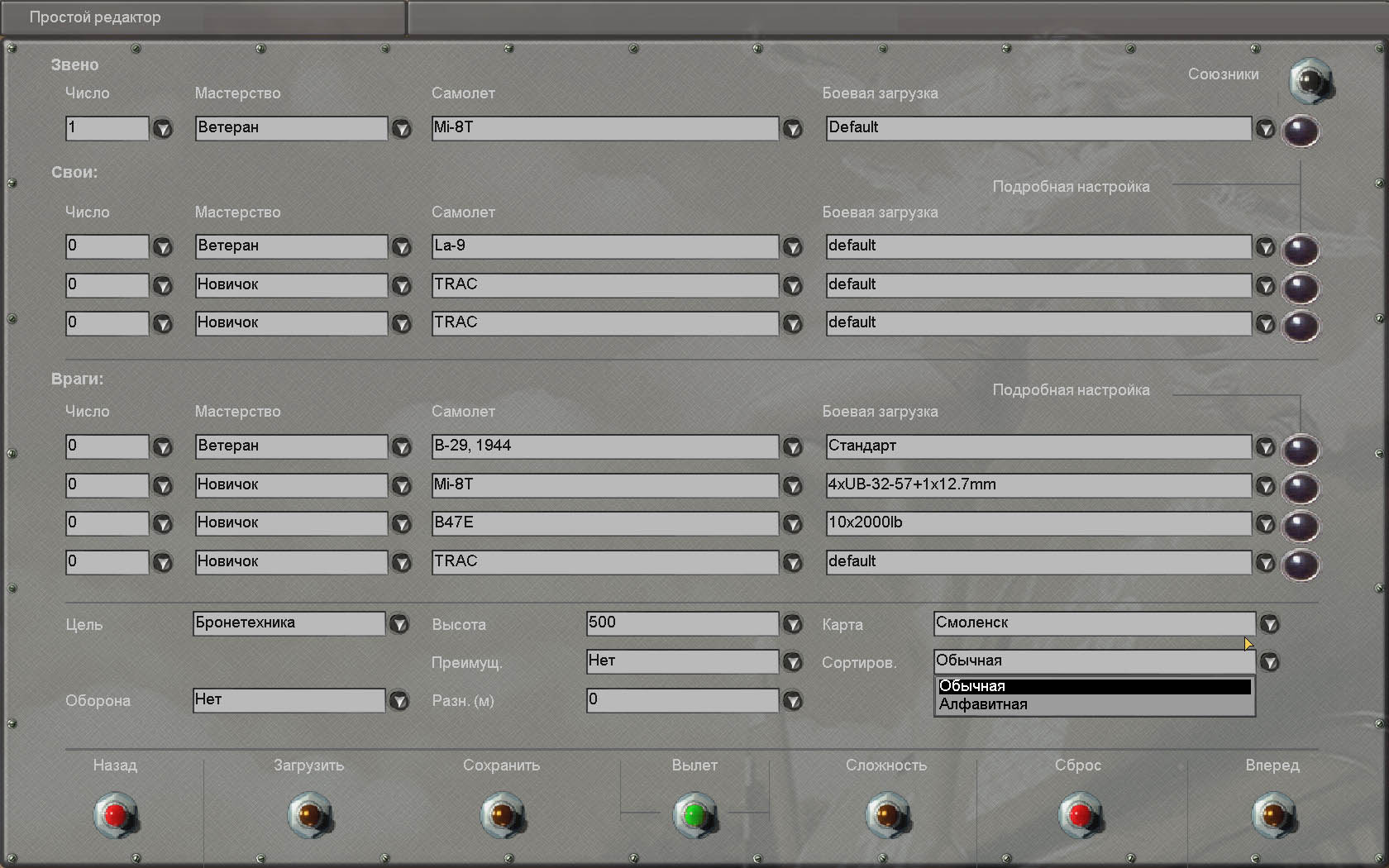Viewport: 1389px width, 868px height.
Task: Open detailed settings for the B-29, 1944 row
Action: [1301, 450]
